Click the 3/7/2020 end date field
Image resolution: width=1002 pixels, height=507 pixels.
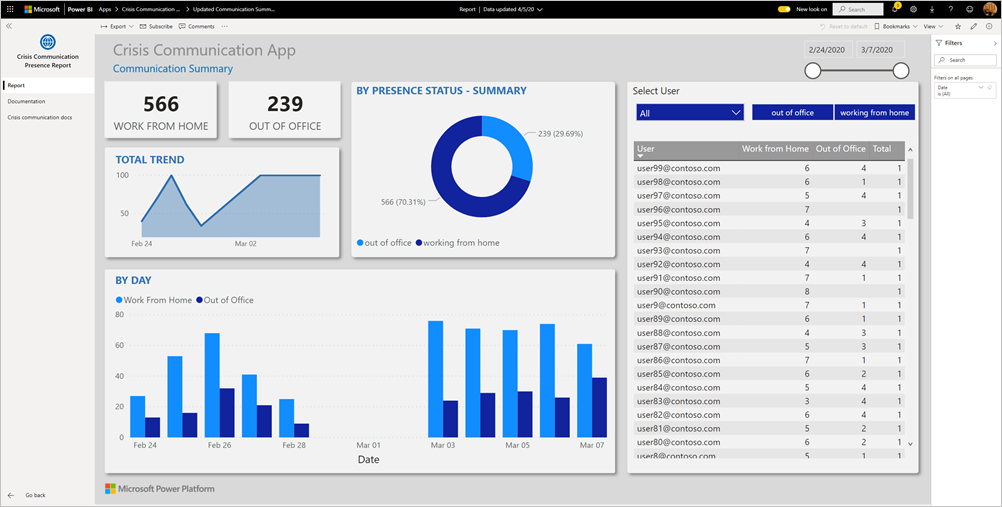point(881,50)
